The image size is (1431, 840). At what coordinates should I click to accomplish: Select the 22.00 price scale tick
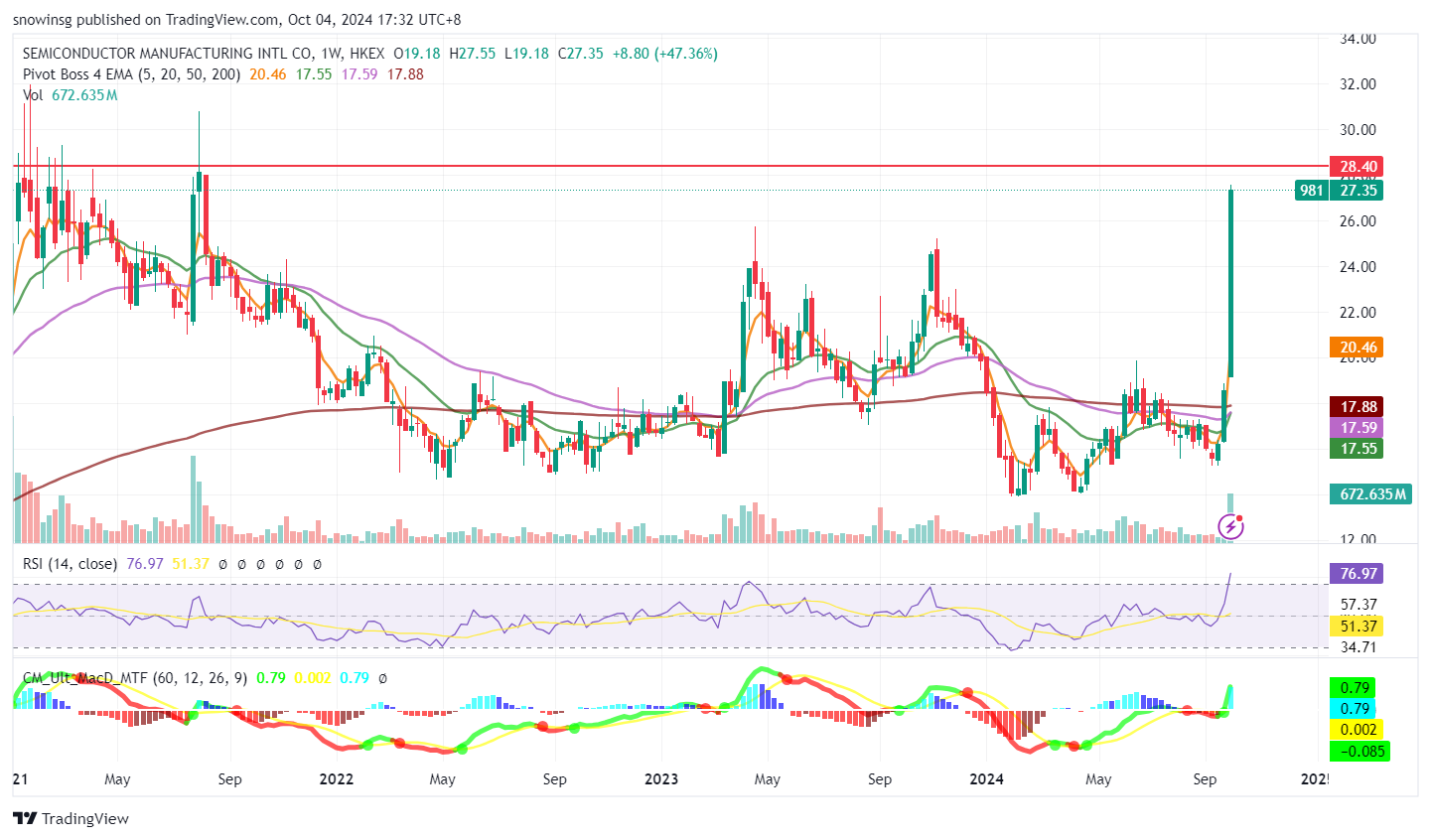point(1358,313)
